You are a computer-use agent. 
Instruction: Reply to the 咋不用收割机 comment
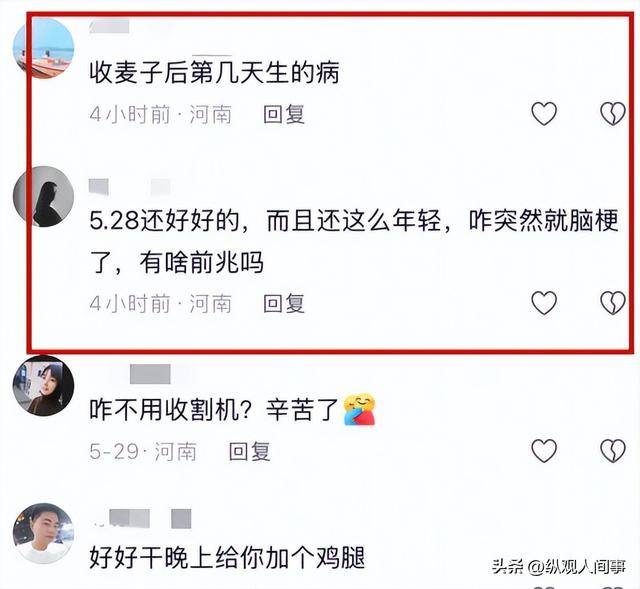click(249, 451)
